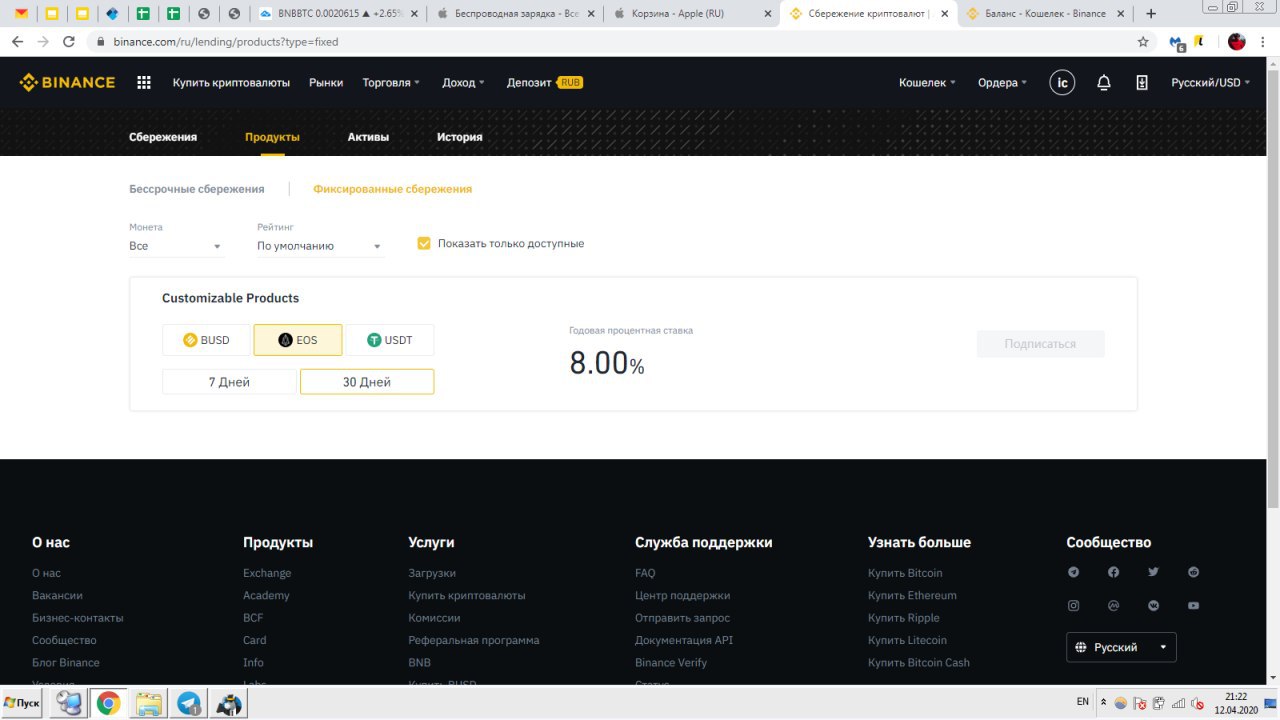The width and height of the screenshot is (1280, 720).
Task: Reload the page in Chrome
Action: pos(69,42)
